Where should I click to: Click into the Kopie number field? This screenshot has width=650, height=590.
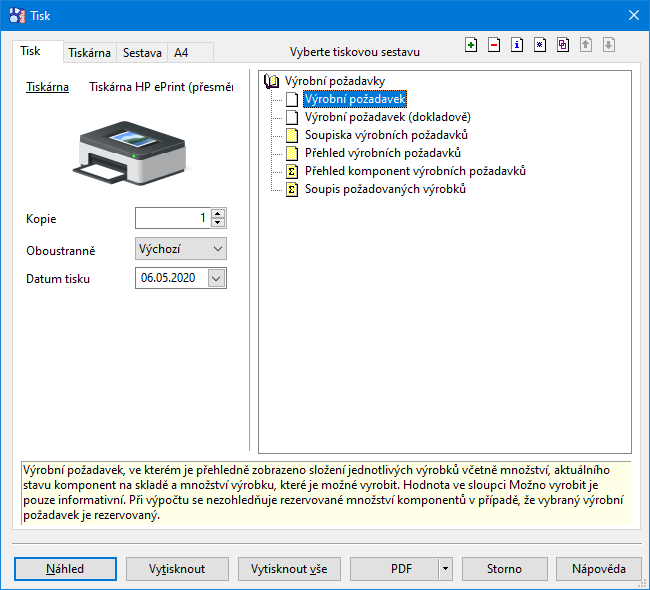173,218
